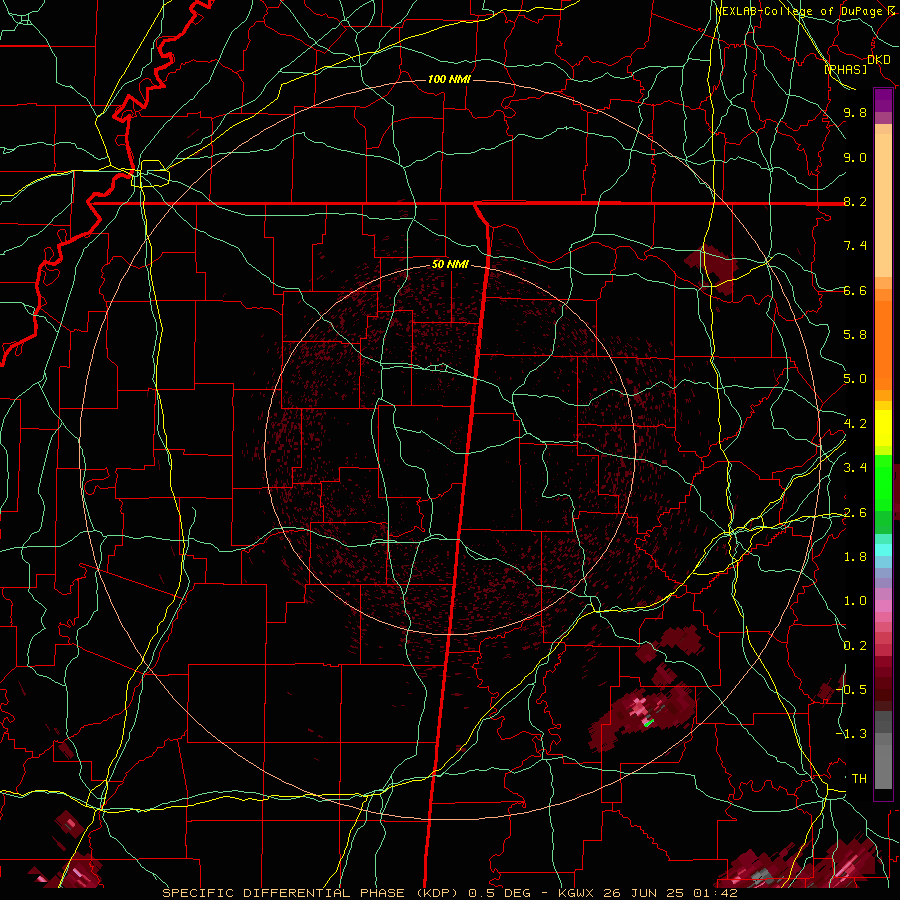Select the 7.4 value on the color scale

855,246
